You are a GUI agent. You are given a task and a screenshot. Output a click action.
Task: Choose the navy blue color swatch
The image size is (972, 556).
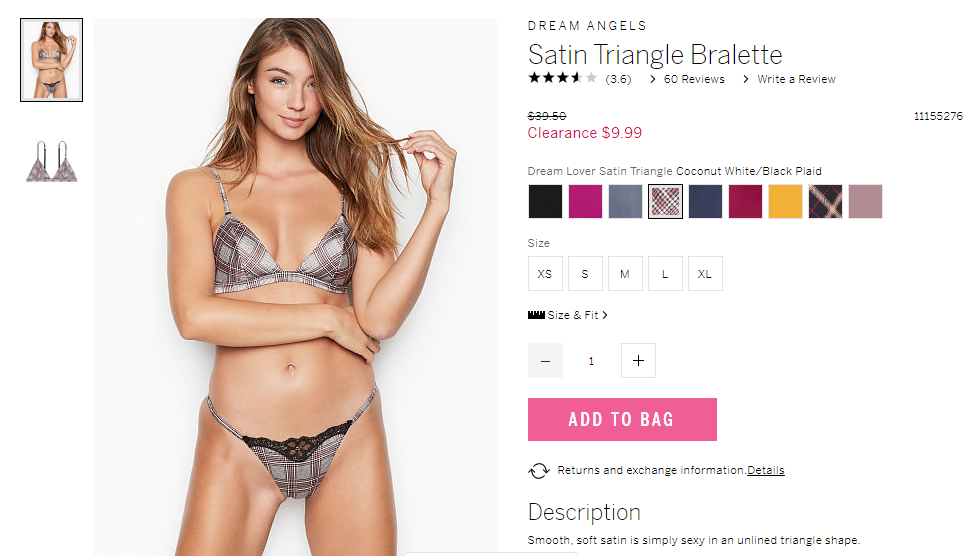pyautogui.click(x=705, y=201)
